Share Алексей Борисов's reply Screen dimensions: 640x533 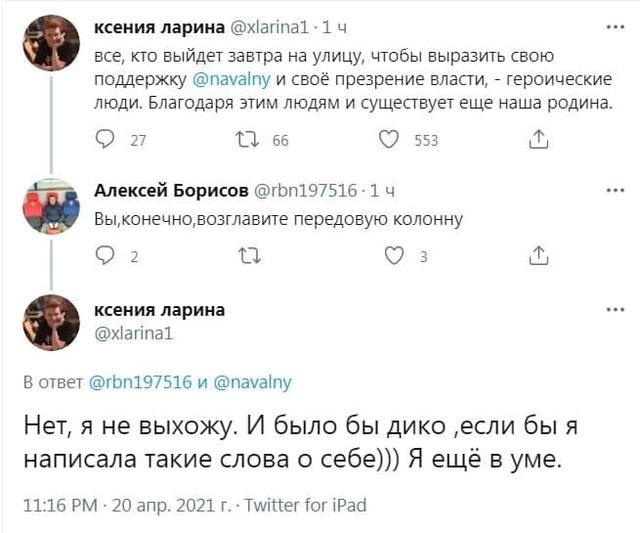(x=538, y=256)
